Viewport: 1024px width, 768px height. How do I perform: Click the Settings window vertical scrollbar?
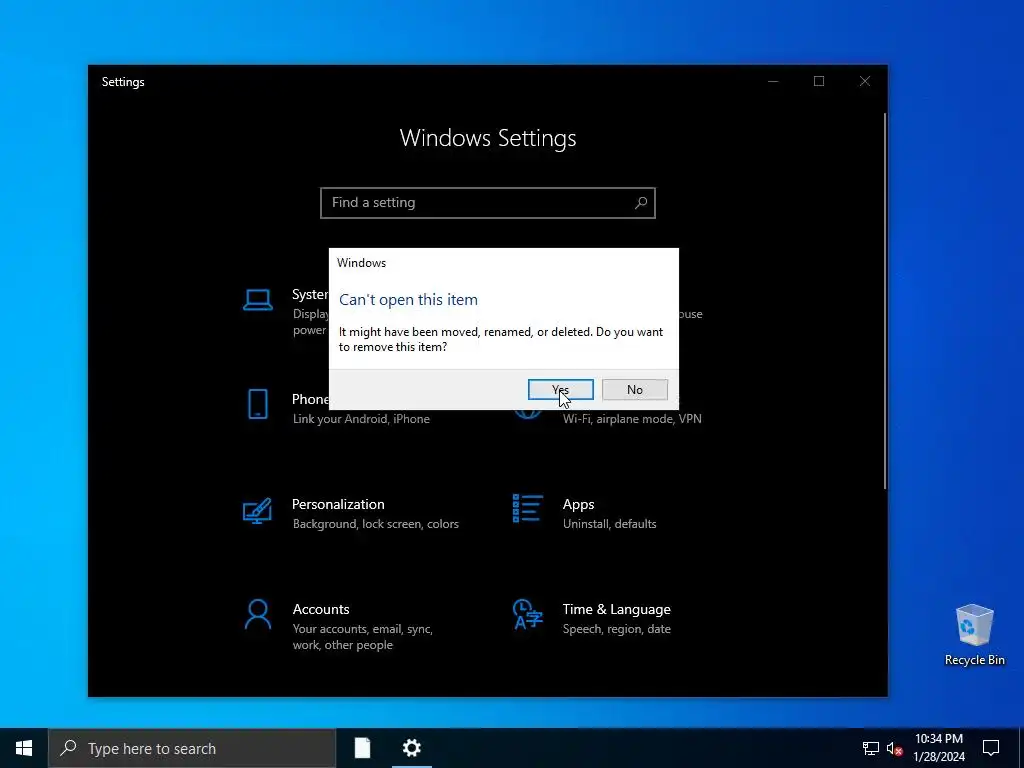click(885, 300)
